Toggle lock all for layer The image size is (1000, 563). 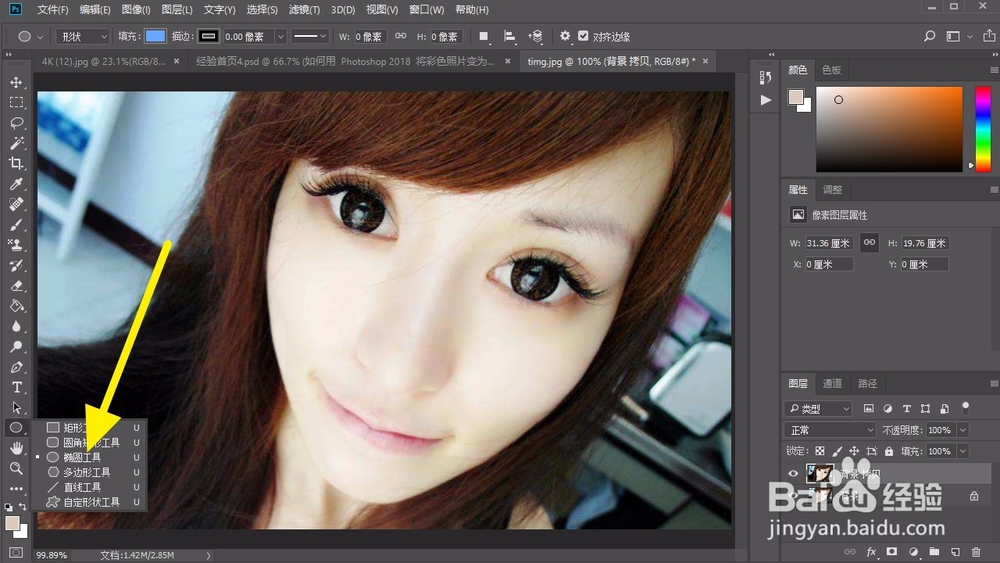point(889,451)
